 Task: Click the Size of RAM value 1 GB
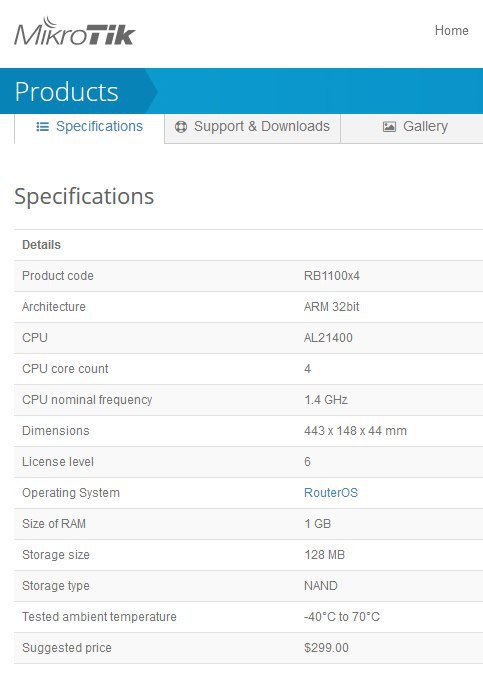[x=317, y=523]
